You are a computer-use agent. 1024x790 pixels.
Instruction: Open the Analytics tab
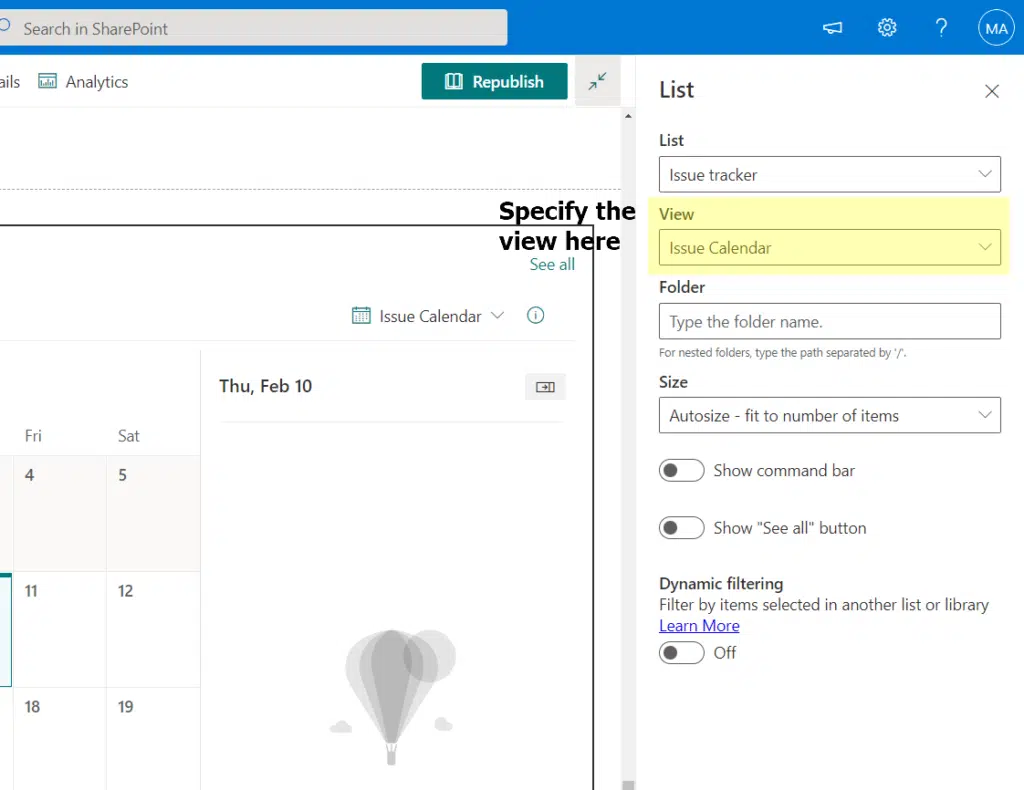point(84,82)
